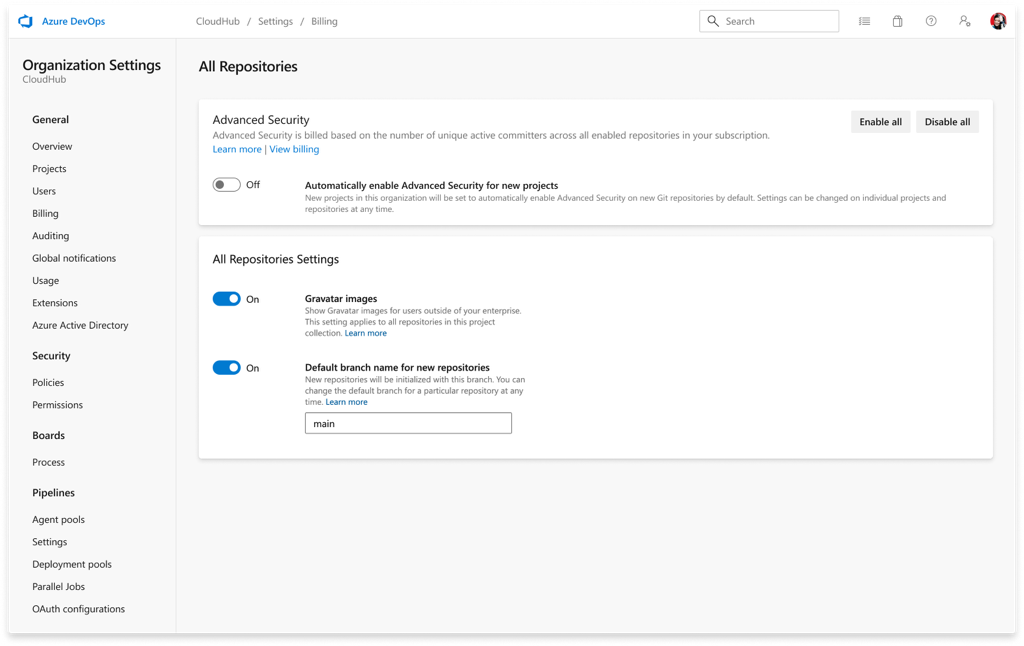The width and height of the screenshot is (1024, 646).
Task: Open the user settings person icon
Action: (963, 20)
